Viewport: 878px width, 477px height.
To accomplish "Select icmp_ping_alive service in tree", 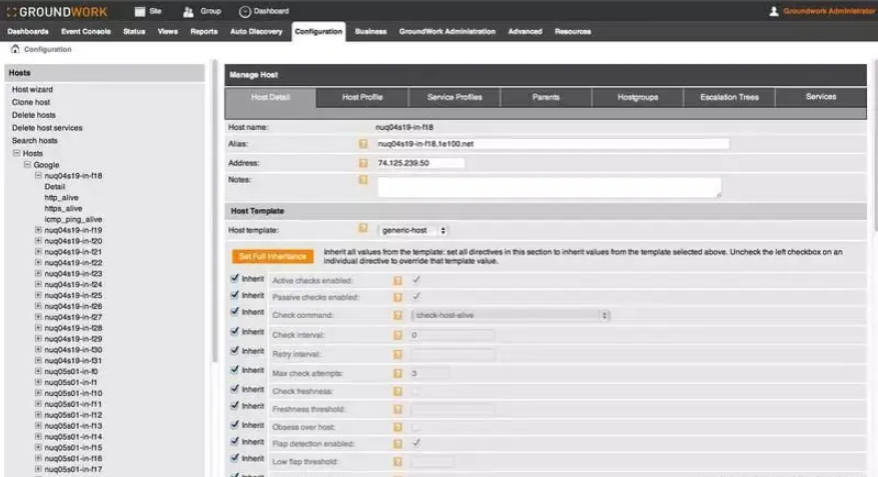I will 73,219.
